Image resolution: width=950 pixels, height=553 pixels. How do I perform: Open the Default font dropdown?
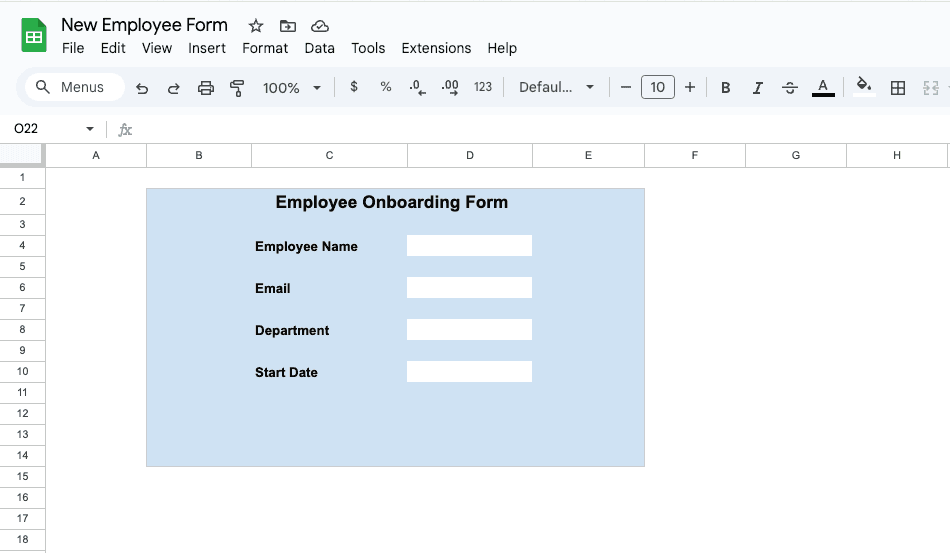click(x=556, y=87)
